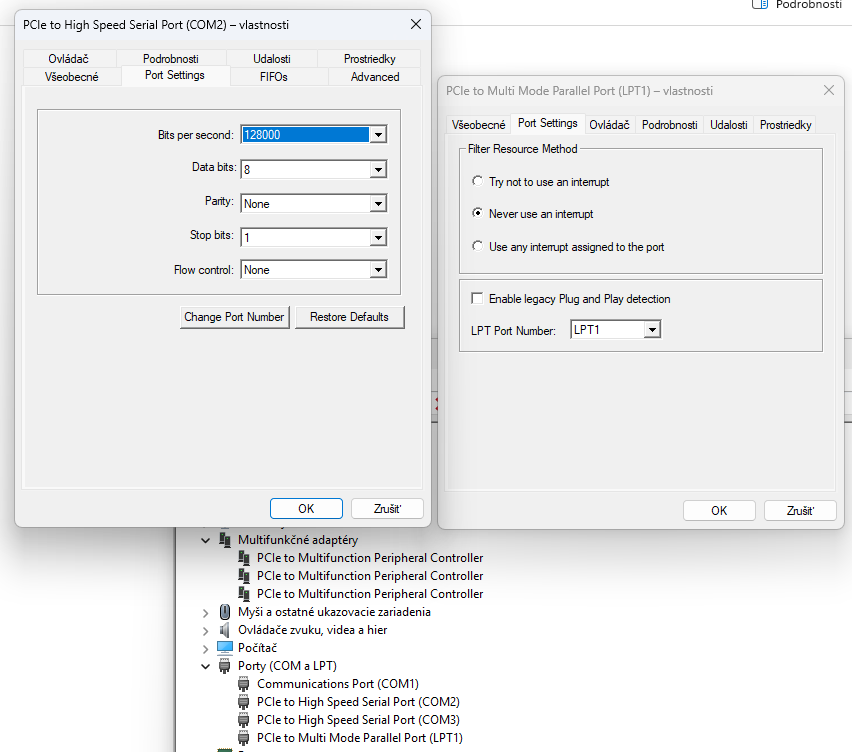This screenshot has width=852, height=752.
Task: Select 'Use any interrupt assigned to the port'
Action: click(x=477, y=246)
